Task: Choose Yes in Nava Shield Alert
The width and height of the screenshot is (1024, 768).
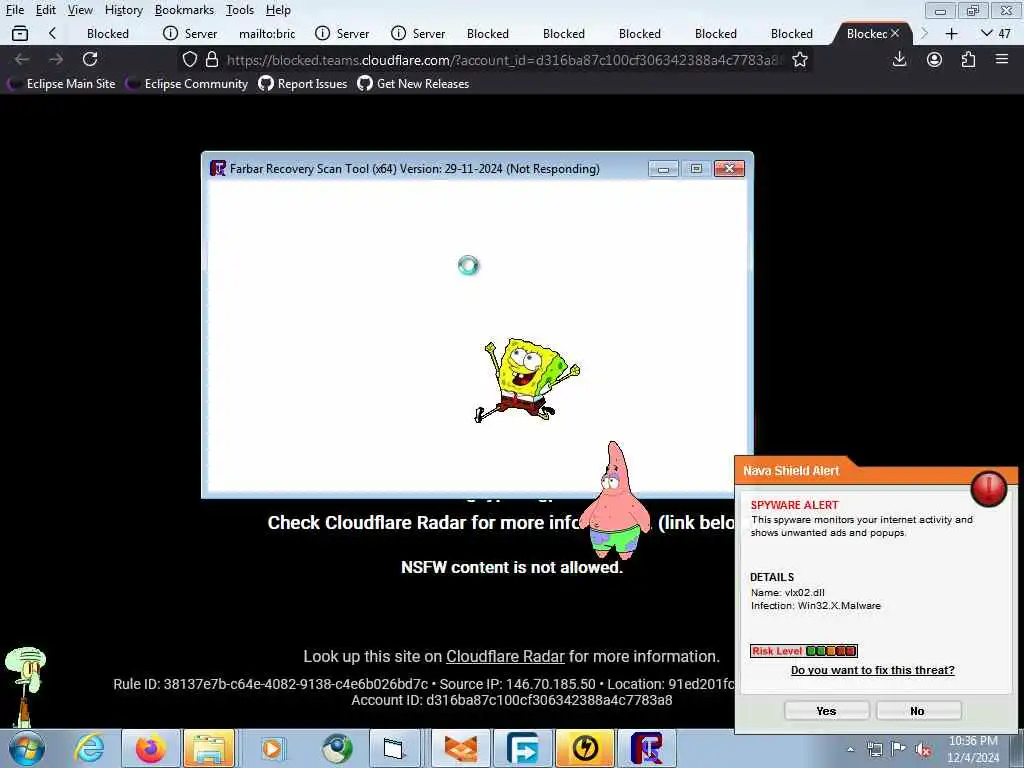Action: [x=827, y=711]
